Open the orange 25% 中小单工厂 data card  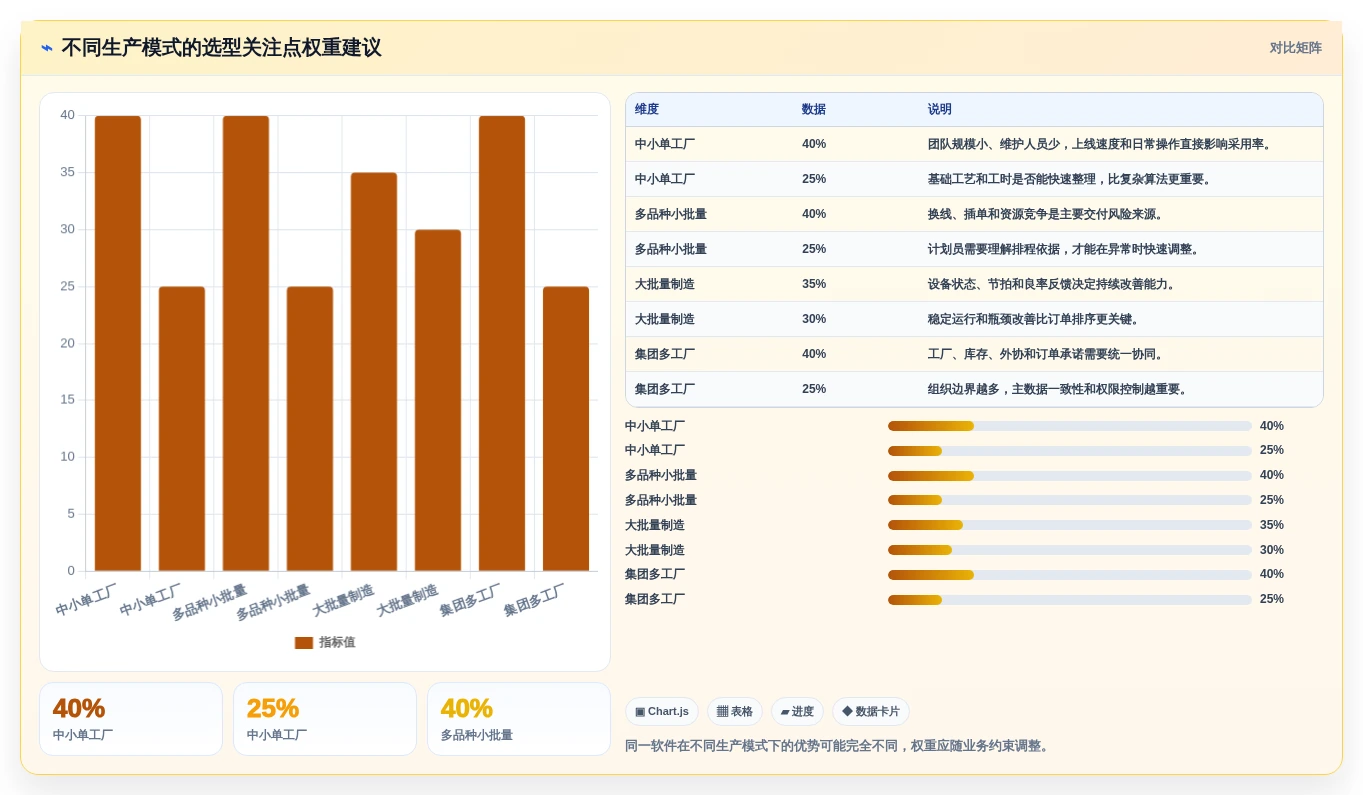point(325,719)
